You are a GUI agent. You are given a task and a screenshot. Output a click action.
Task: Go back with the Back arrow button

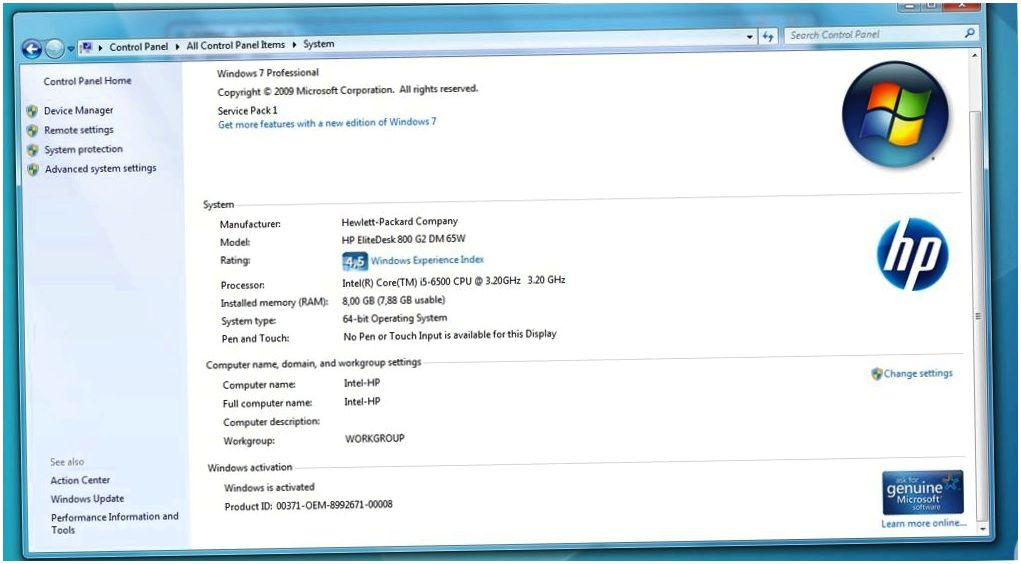pos(32,48)
